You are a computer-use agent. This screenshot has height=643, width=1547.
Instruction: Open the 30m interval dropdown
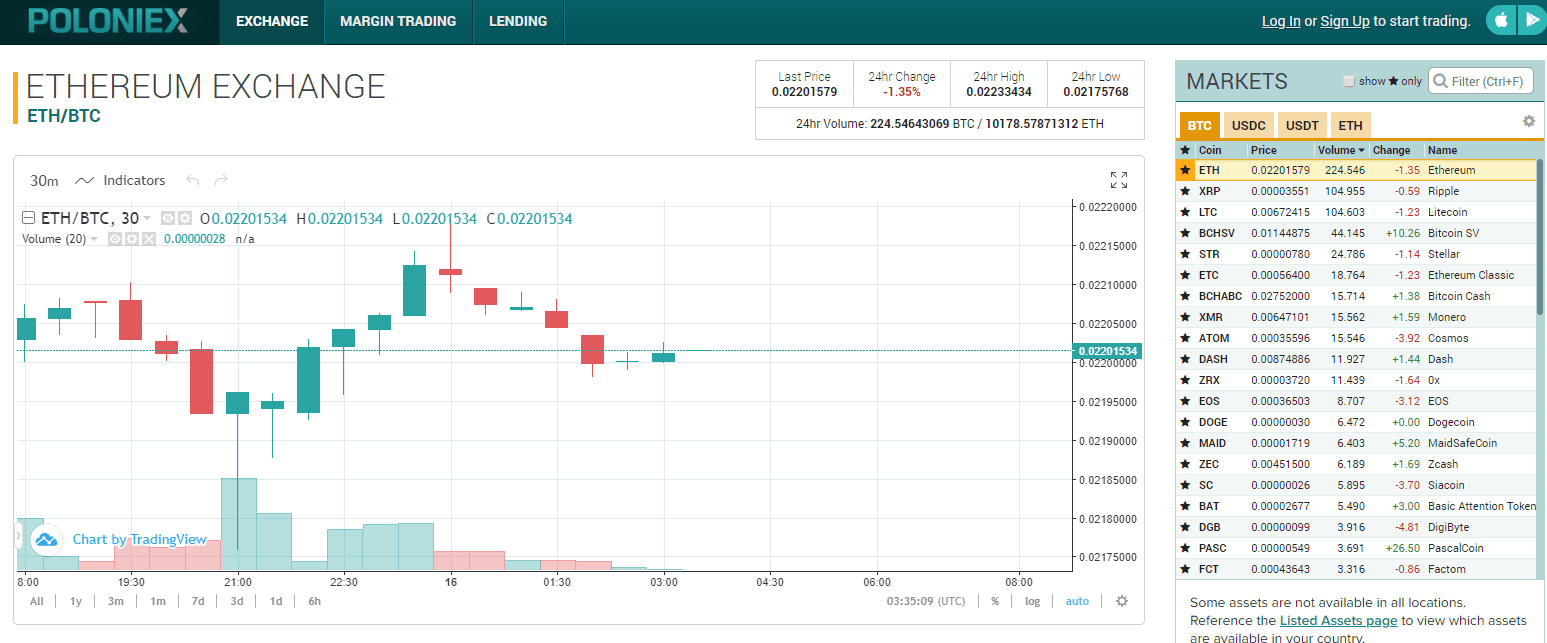click(44, 180)
